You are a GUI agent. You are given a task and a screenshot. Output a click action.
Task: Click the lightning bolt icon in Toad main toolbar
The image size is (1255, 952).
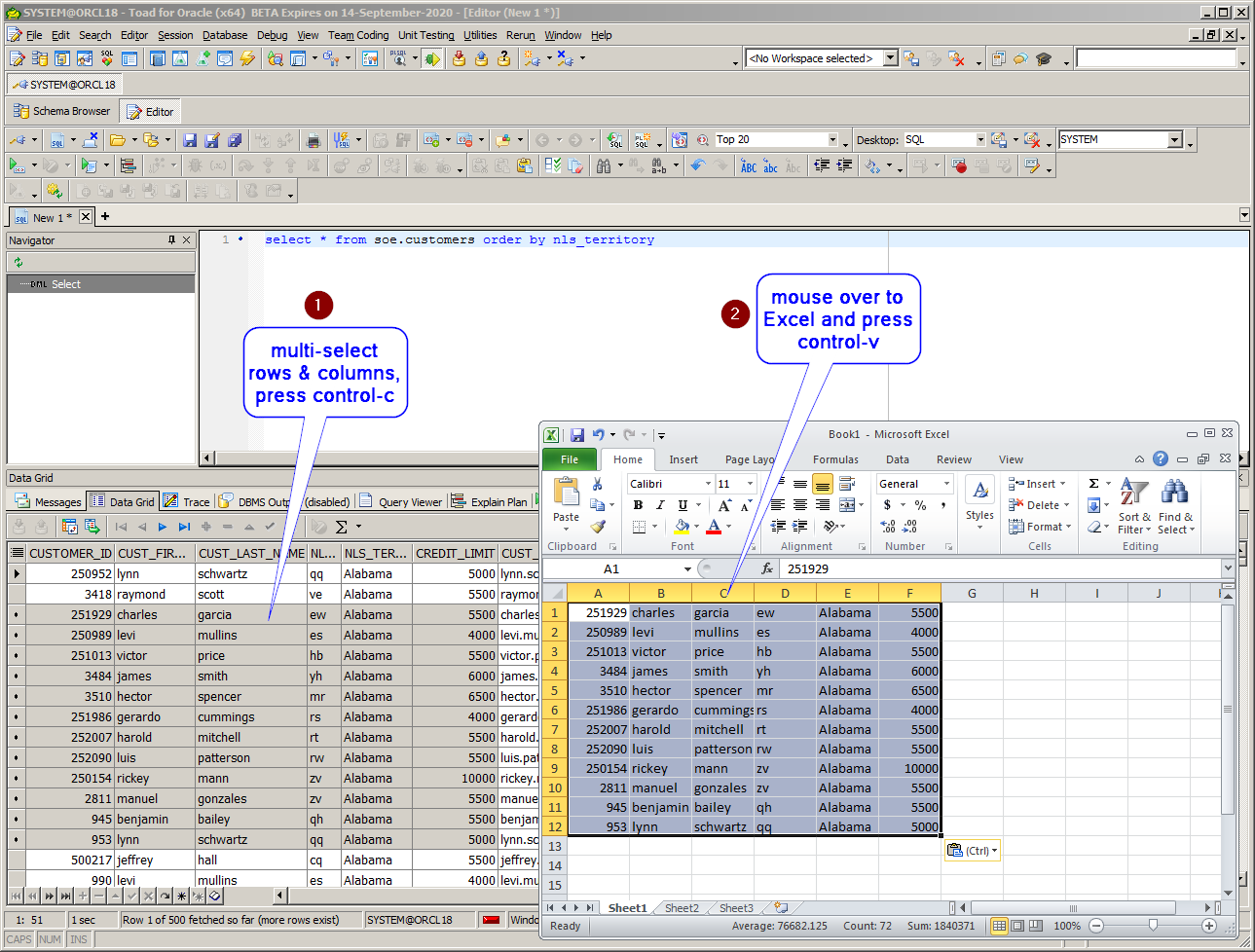(247, 59)
